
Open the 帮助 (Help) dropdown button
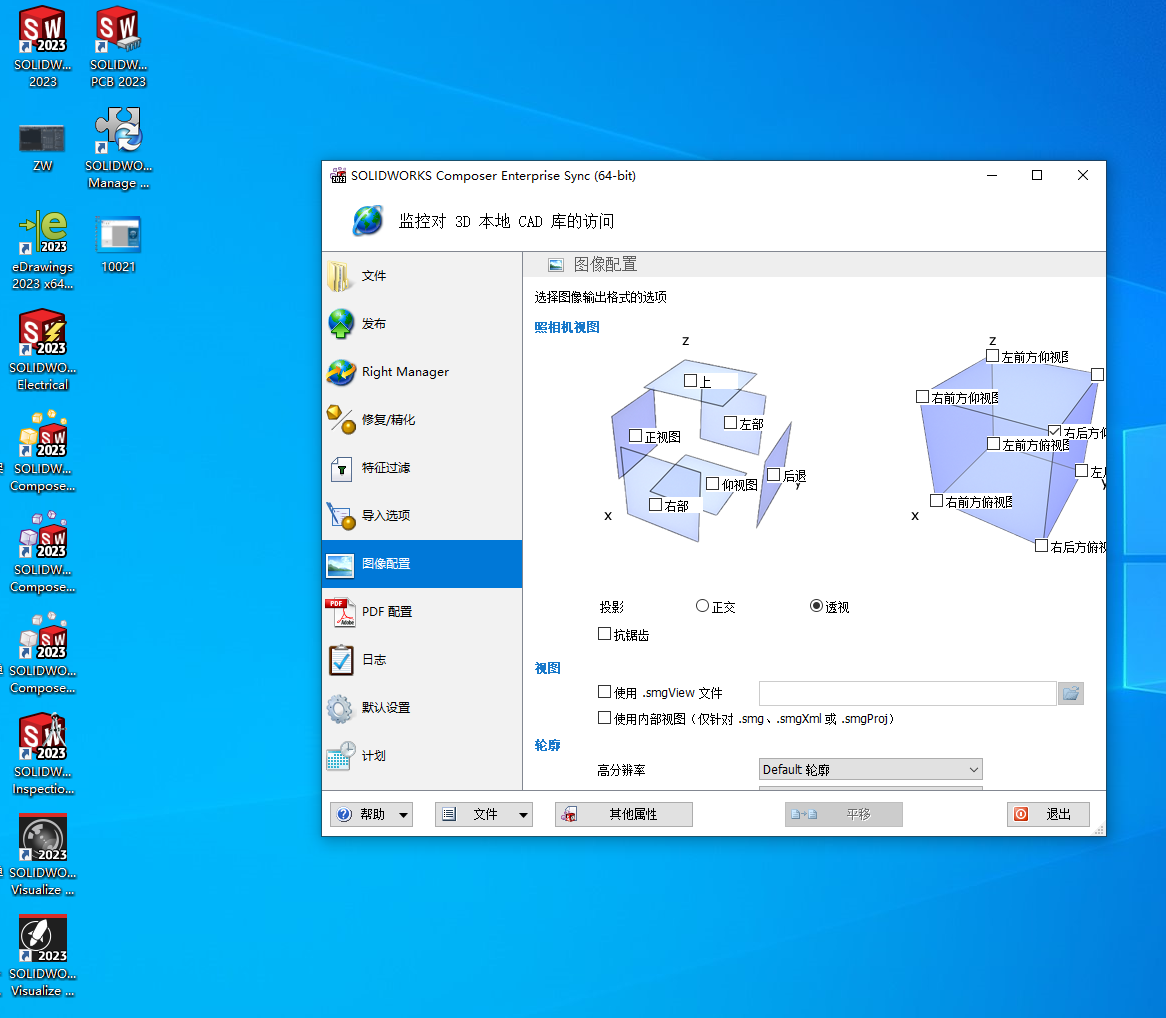pyautogui.click(x=371, y=815)
